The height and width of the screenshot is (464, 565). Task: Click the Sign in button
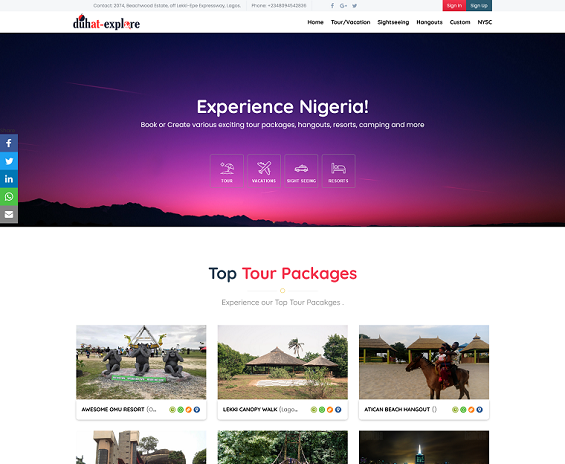[x=454, y=5]
